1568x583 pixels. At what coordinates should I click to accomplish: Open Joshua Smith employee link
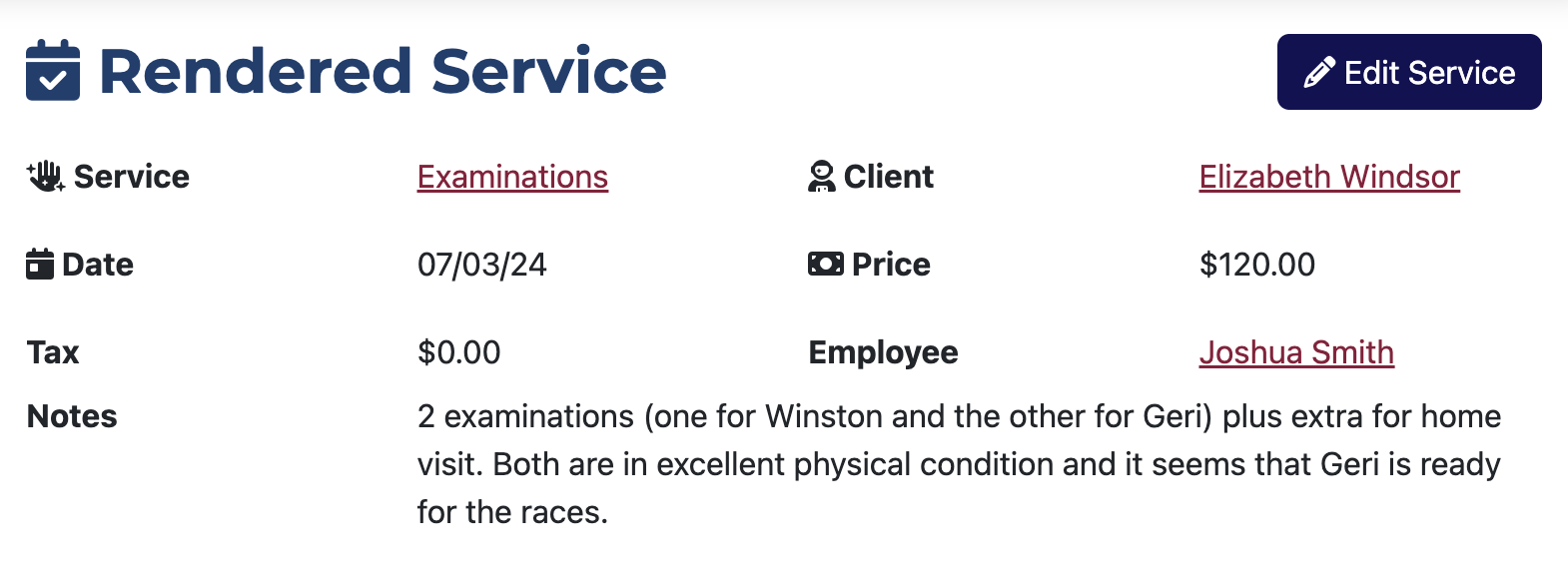point(1296,352)
